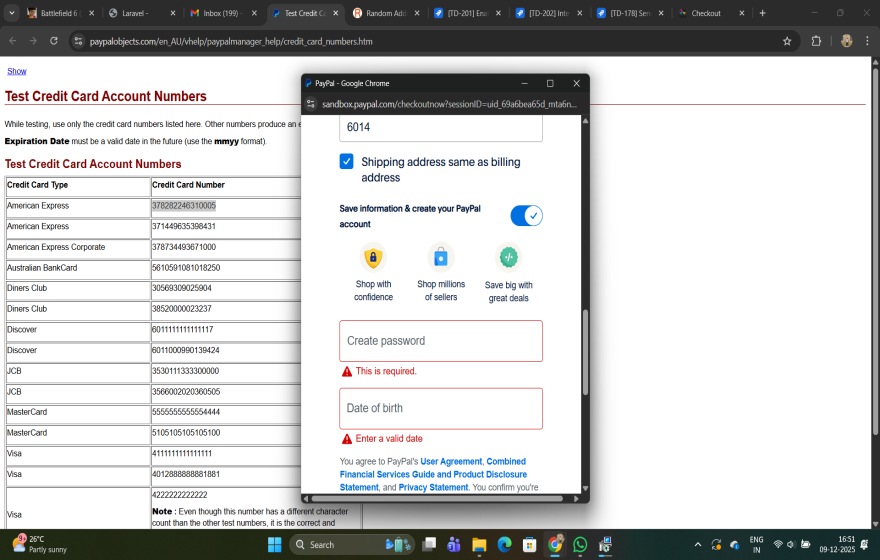
Task: Close the Checkout tab
Action: (x=742, y=13)
